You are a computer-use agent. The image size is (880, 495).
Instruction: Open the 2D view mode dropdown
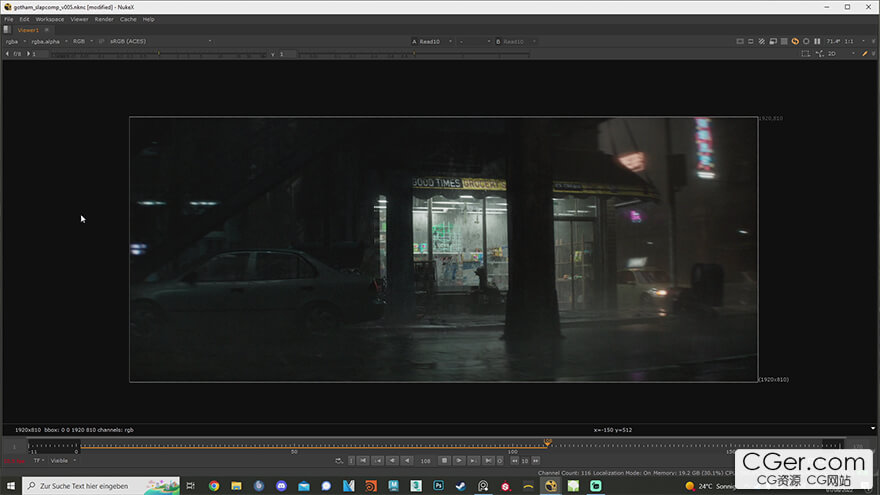point(842,54)
